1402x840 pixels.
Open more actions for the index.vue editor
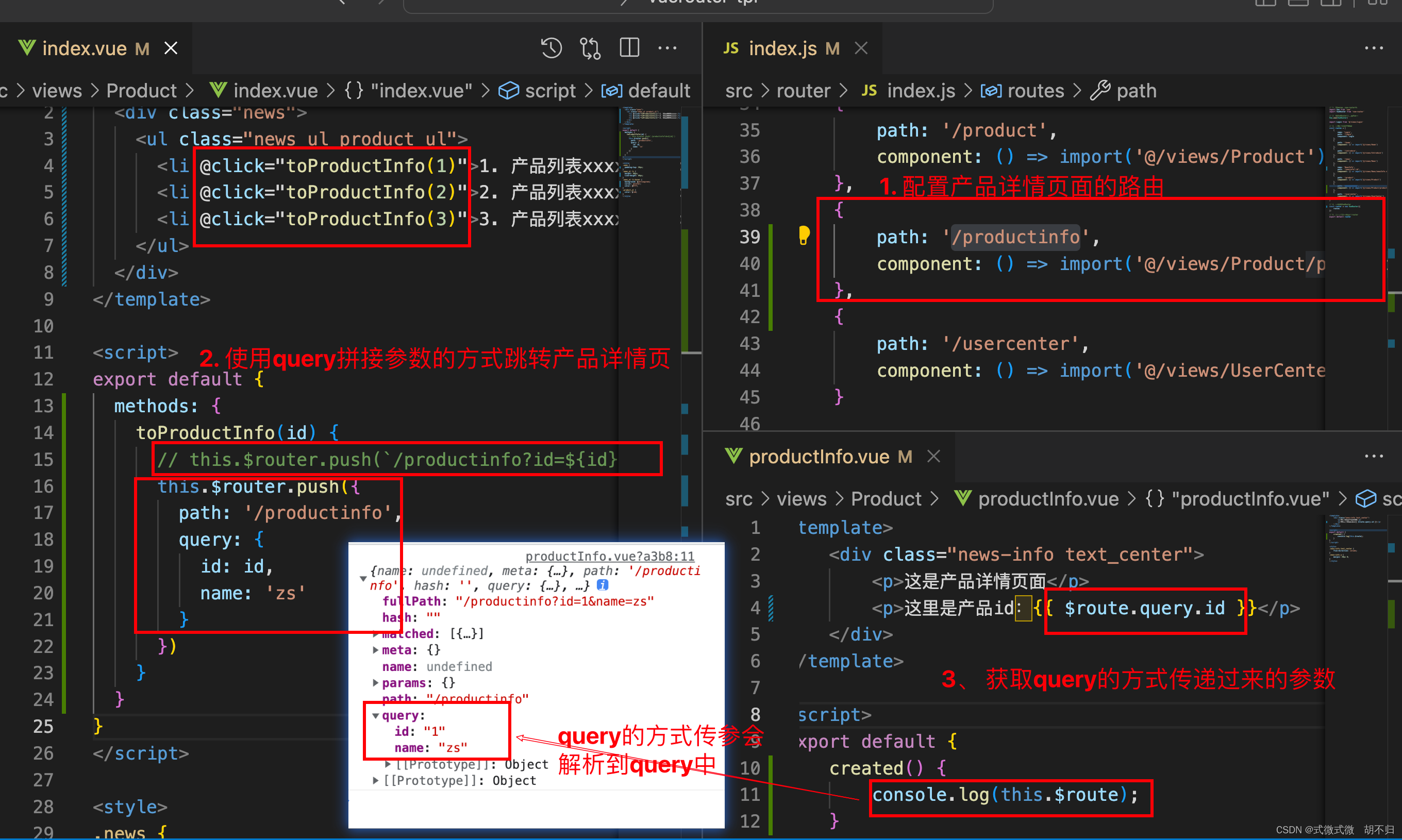pos(667,48)
